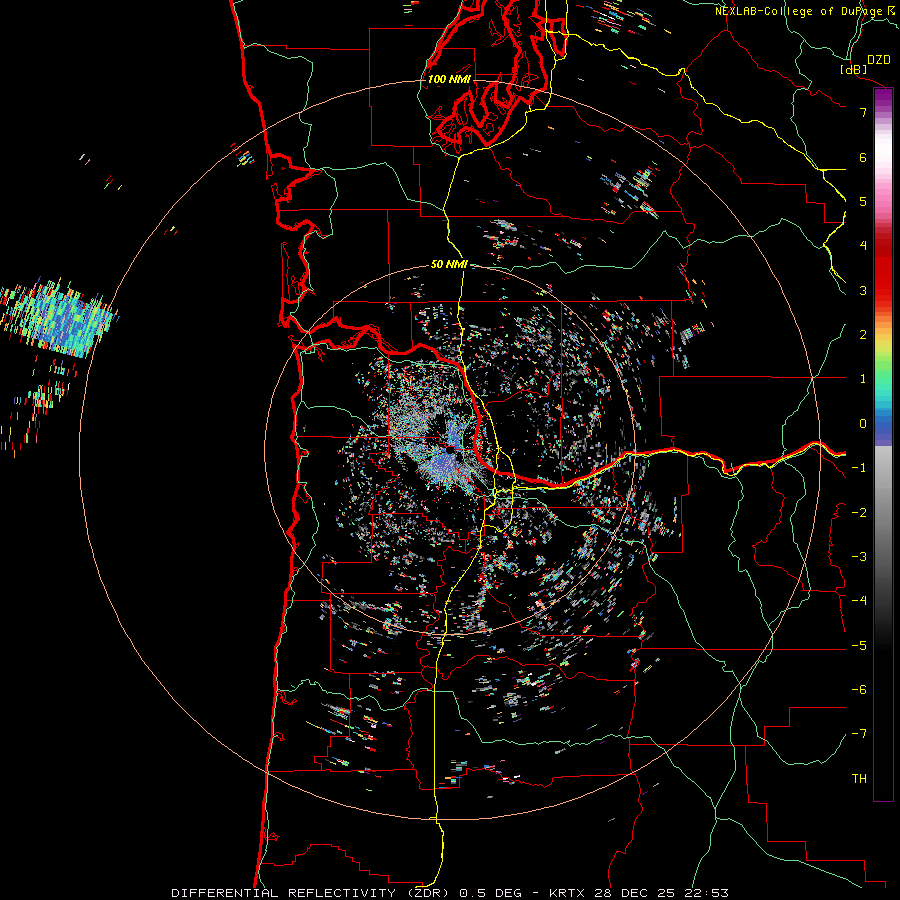Viewport: 900px width, 900px height.
Task: Click the -3 tick label on color scale
Action: [859, 557]
